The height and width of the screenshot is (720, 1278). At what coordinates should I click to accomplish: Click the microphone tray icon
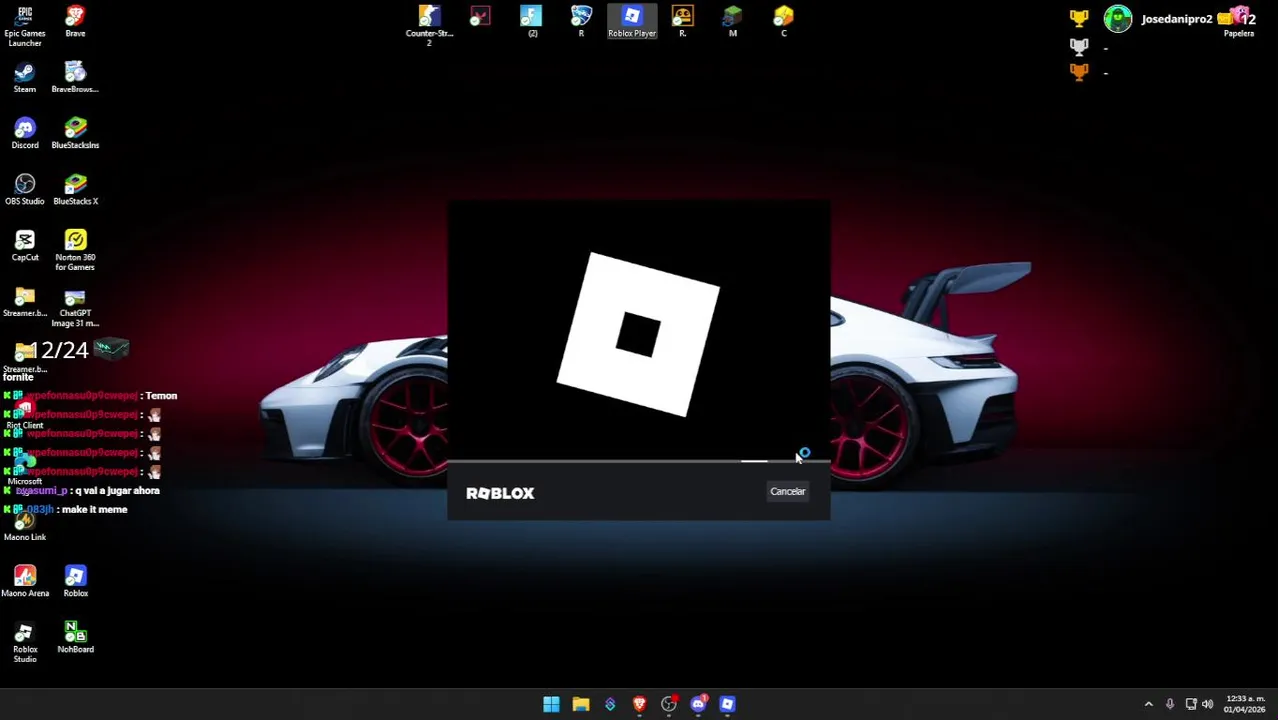click(1169, 704)
